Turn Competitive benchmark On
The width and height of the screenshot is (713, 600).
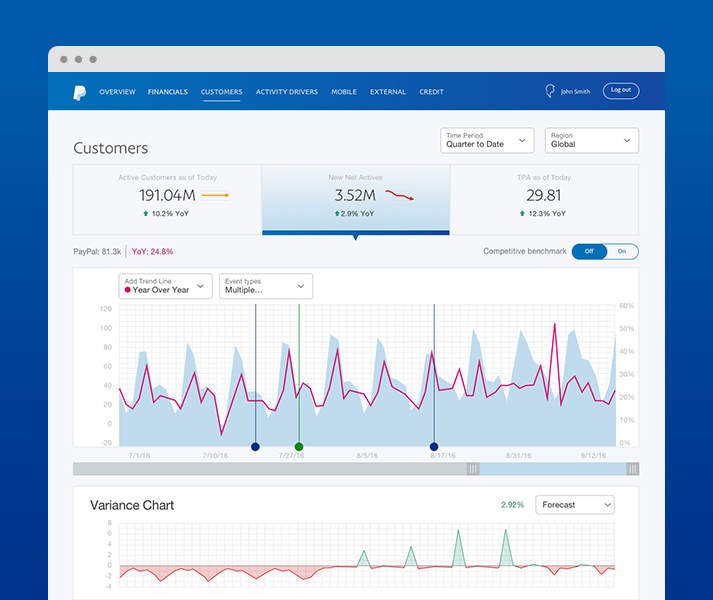point(622,252)
